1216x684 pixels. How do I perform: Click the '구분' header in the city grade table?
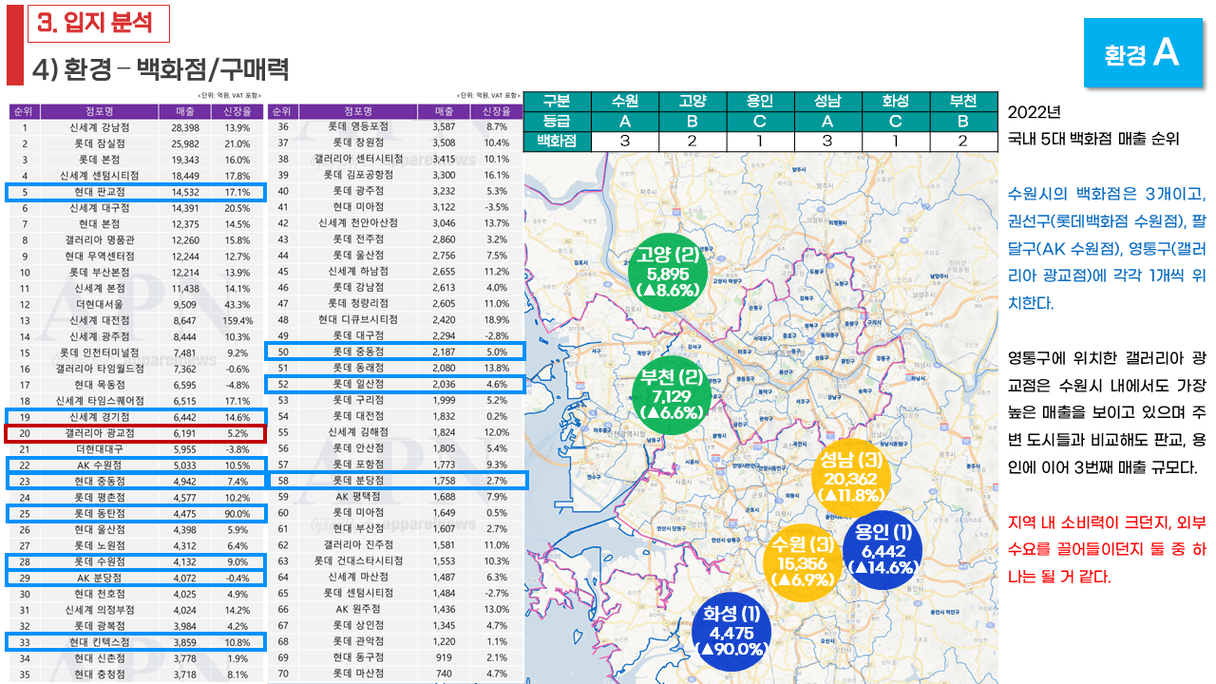point(558,101)
